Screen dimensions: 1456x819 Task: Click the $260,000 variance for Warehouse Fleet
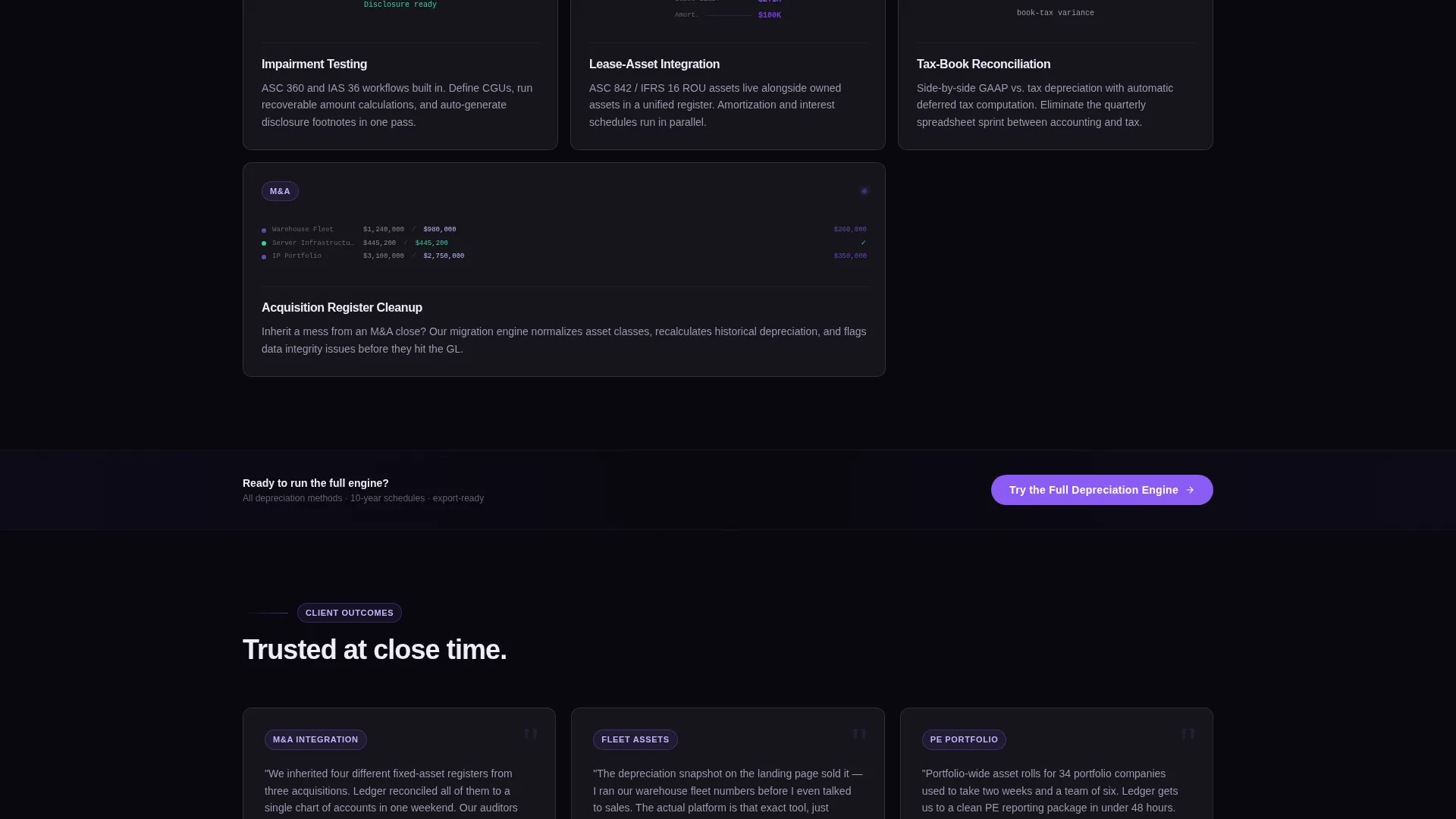pyautogui.click(x=850, y=229)
